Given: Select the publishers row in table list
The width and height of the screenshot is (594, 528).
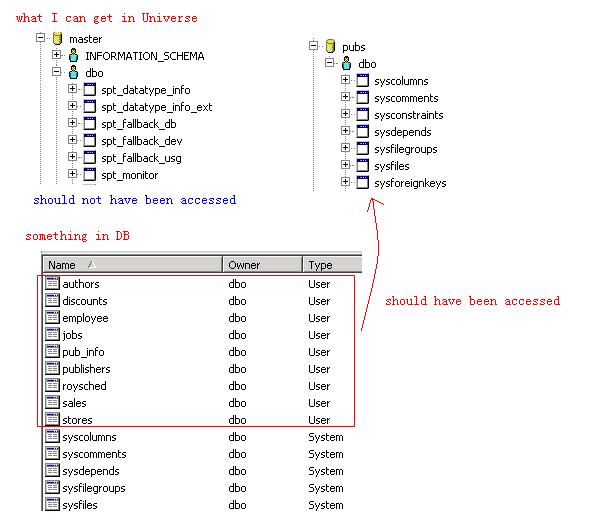Looking at the screenshot, I should pyautogui.click(x=197, y=369).
